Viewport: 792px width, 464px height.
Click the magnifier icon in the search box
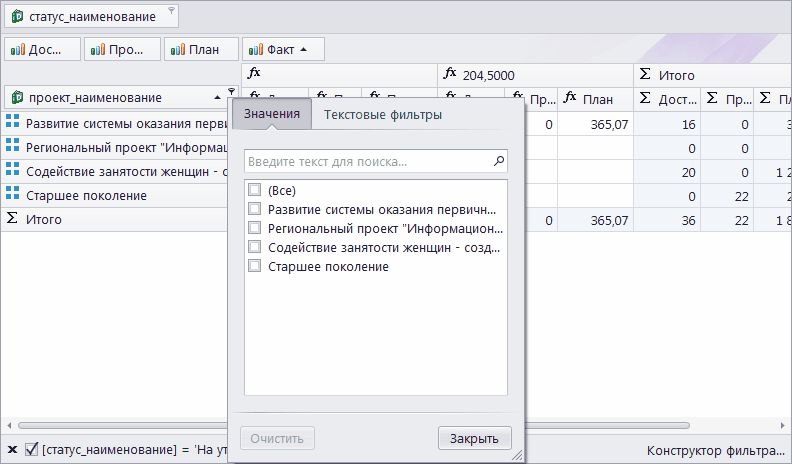pos(499,161)
